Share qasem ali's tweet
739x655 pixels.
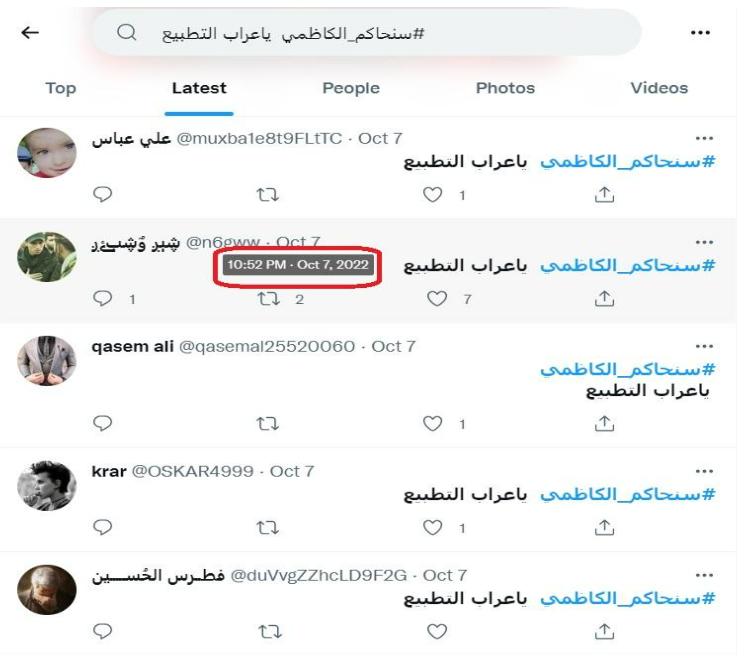tap(604, 423)
